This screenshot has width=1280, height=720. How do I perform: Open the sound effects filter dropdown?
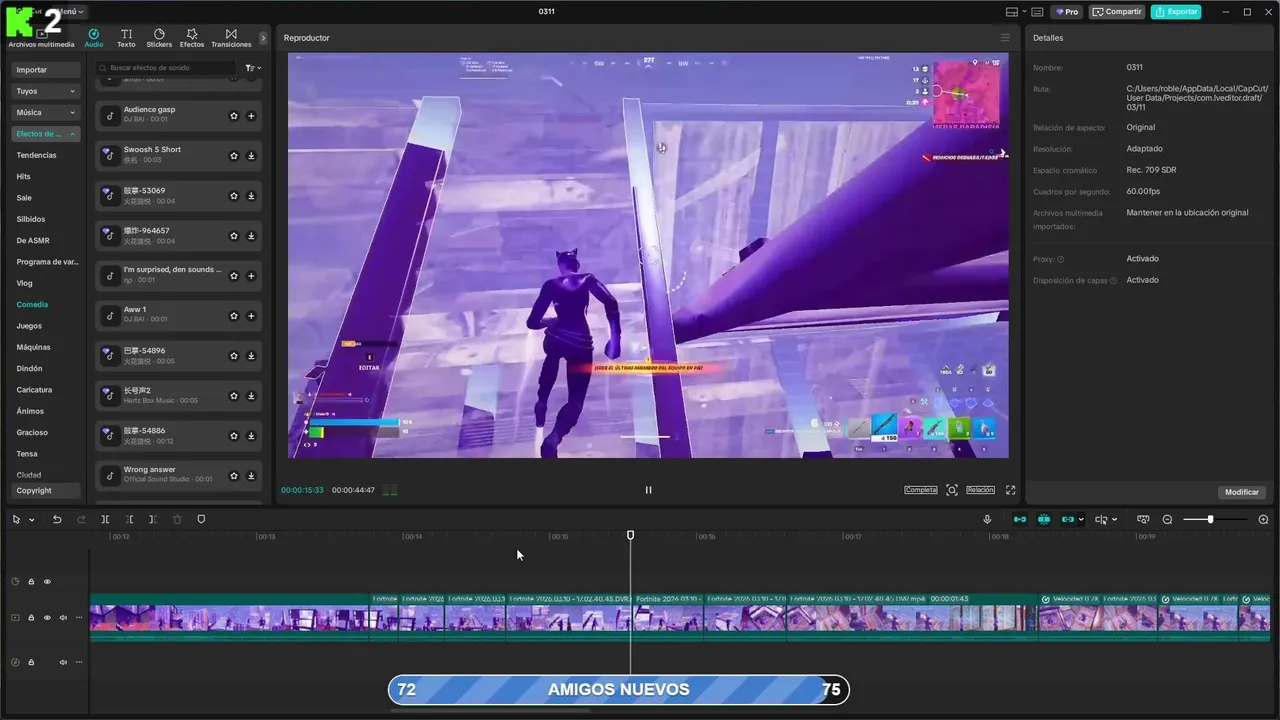tap(253, 68)
